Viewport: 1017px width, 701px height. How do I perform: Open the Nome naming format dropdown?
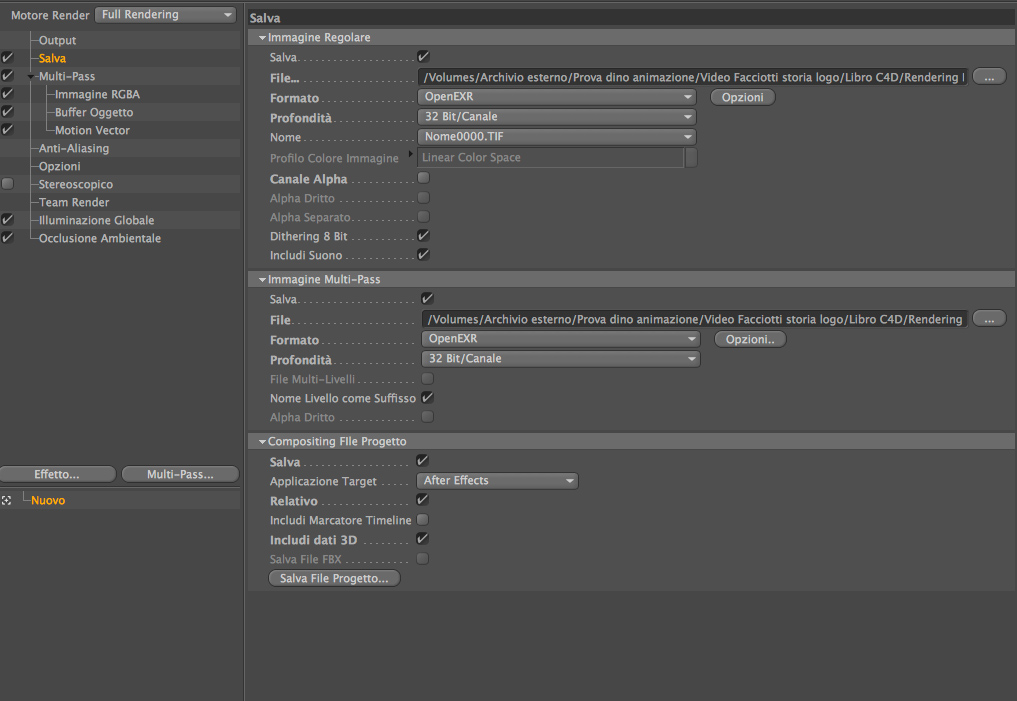coord(556,137)
